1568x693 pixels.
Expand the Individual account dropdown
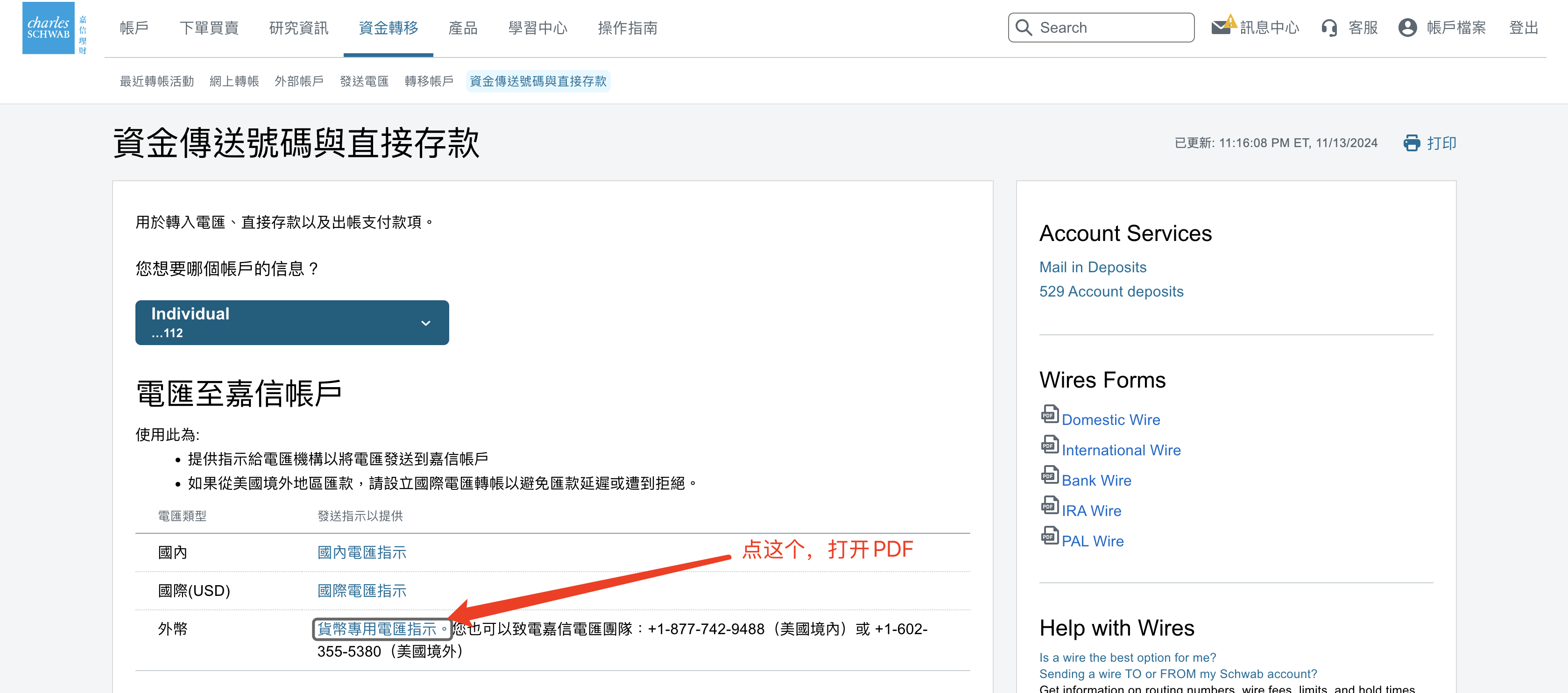tap(291, 323)
